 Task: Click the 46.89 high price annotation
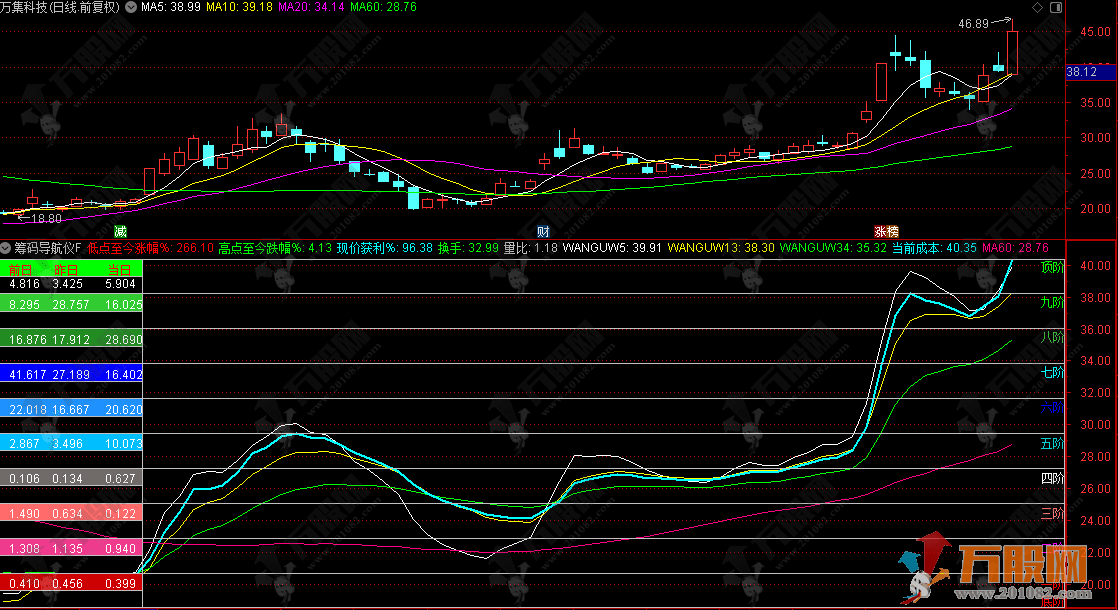click(972, 23)
